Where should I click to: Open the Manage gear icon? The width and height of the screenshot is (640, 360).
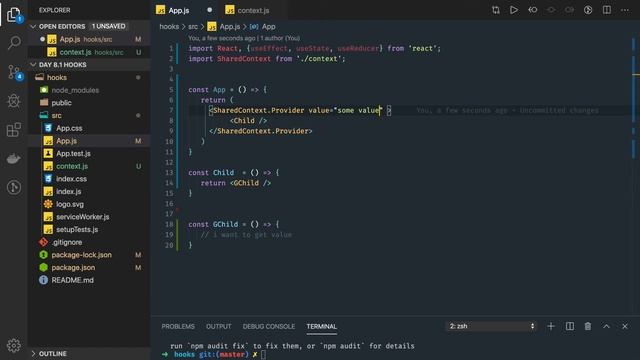pos(13,345)
